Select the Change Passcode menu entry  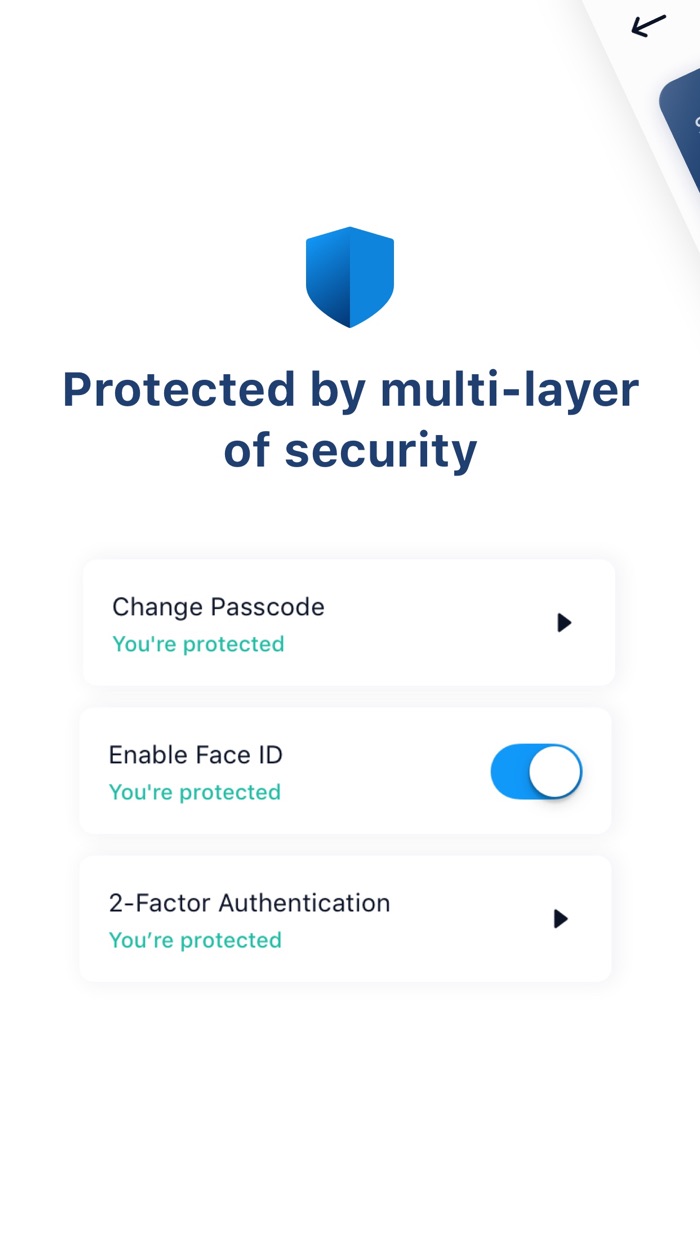pos(217,607)
